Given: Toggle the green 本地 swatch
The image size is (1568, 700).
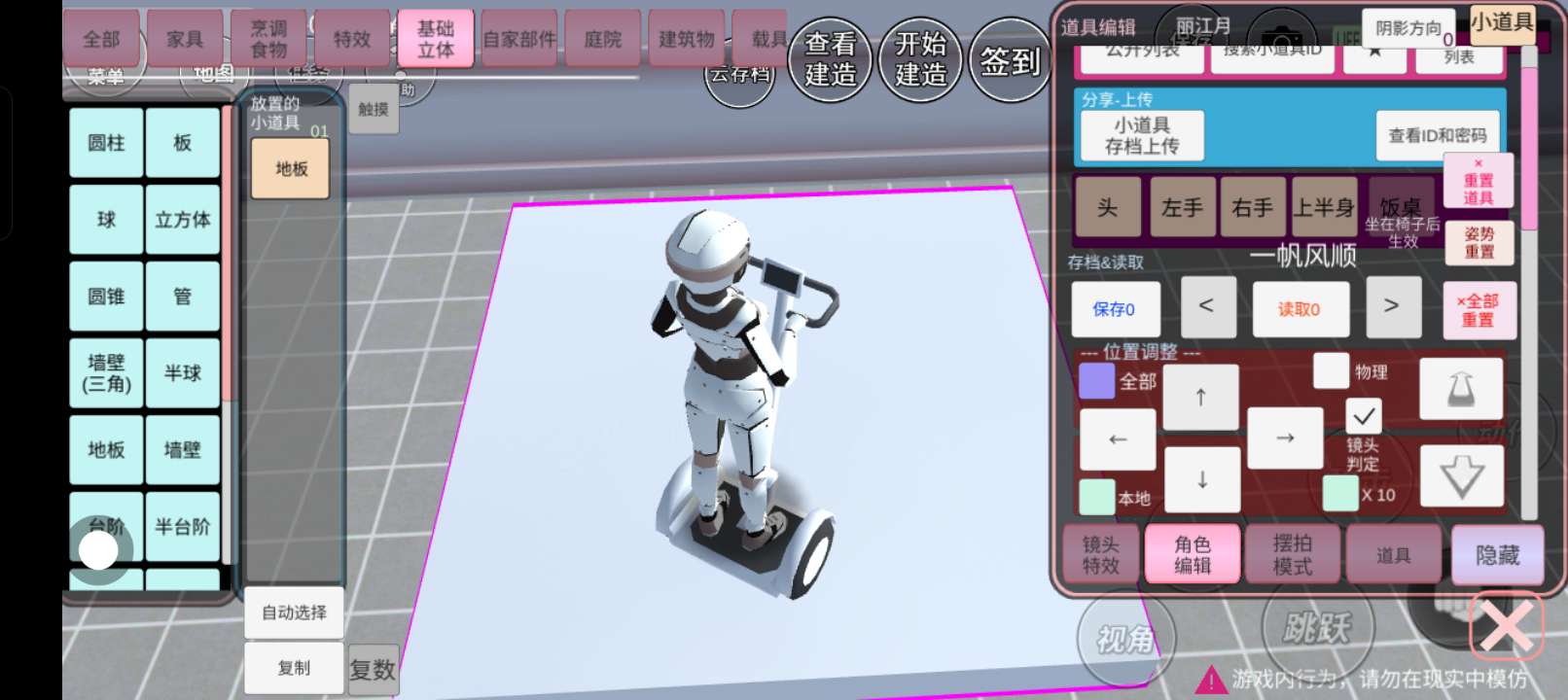Looking at the screenshot, I should click(1097, 497).
